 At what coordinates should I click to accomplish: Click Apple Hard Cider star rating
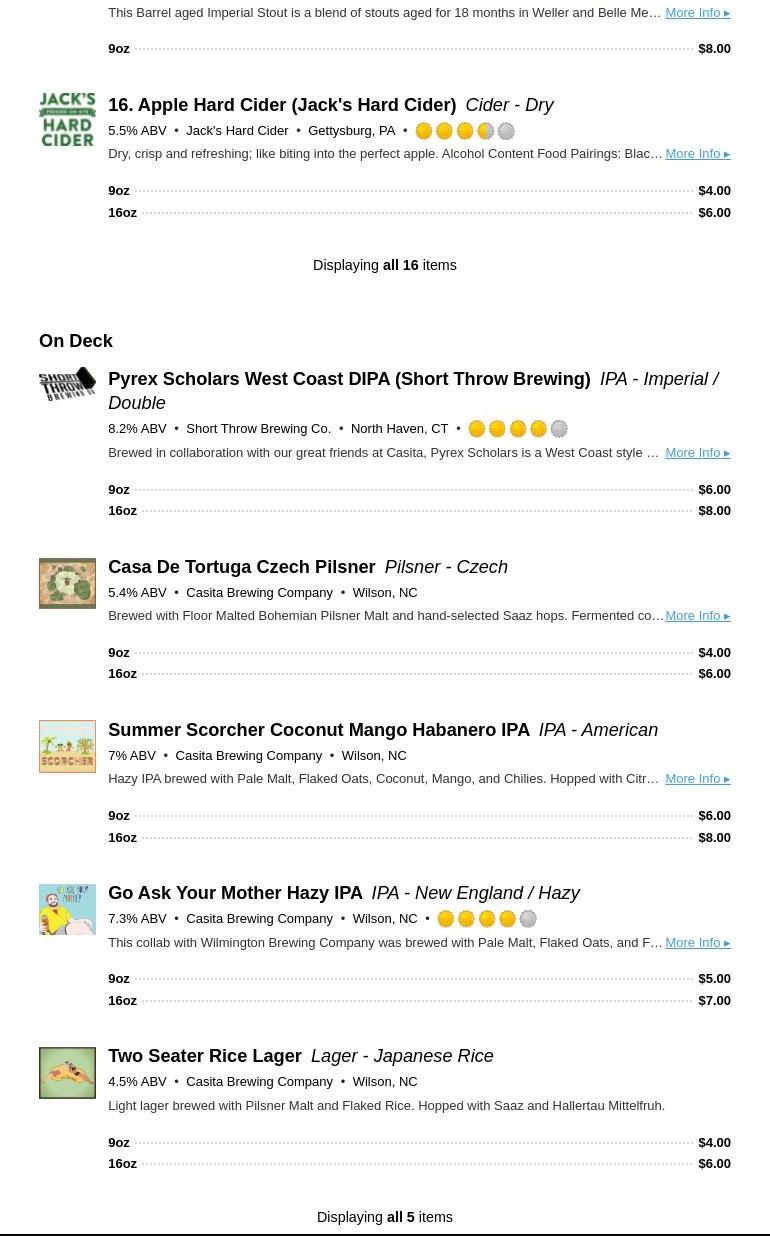point(465,131)
